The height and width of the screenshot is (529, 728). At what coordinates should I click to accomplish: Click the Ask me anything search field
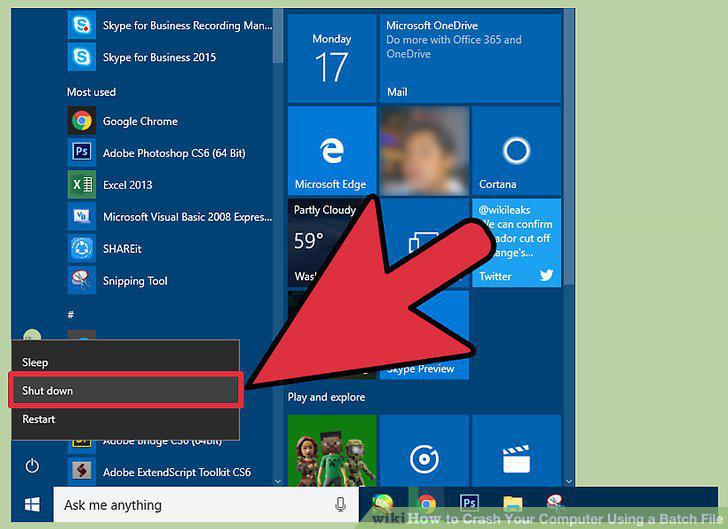206,504
